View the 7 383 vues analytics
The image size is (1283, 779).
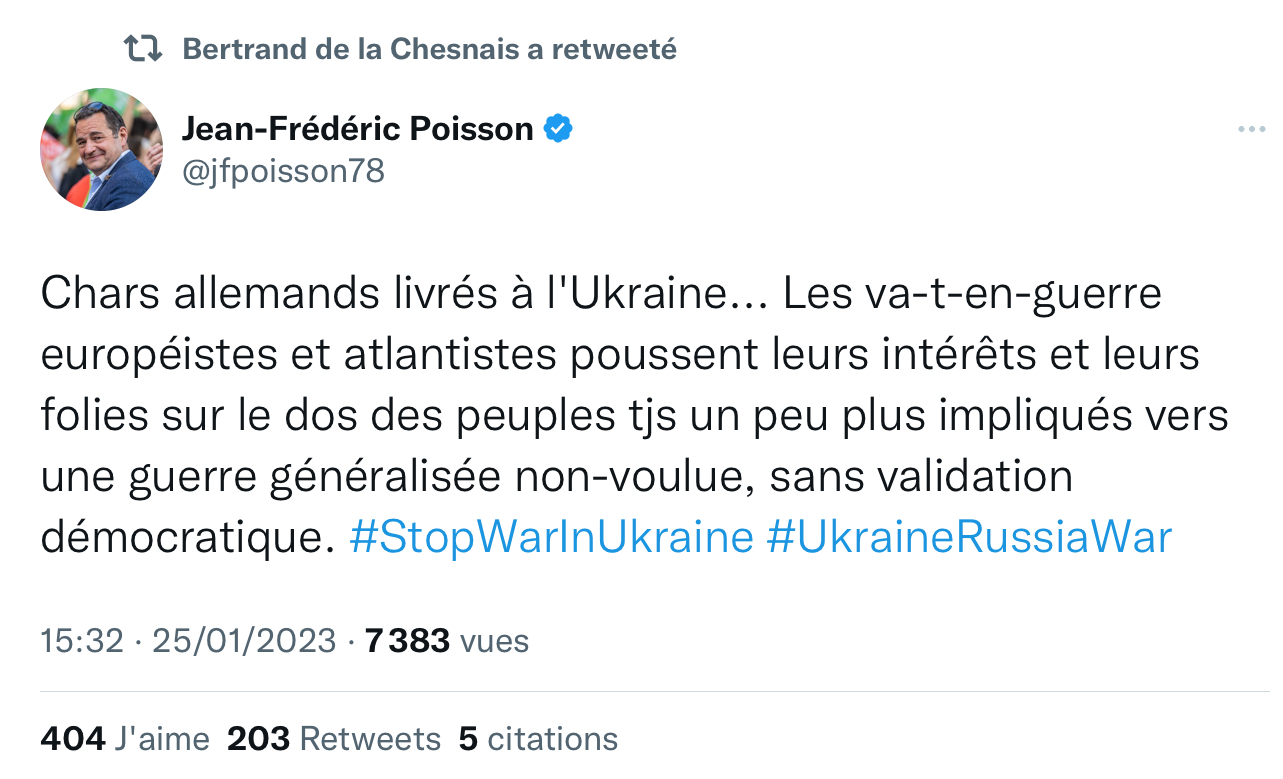coord(447,641)
